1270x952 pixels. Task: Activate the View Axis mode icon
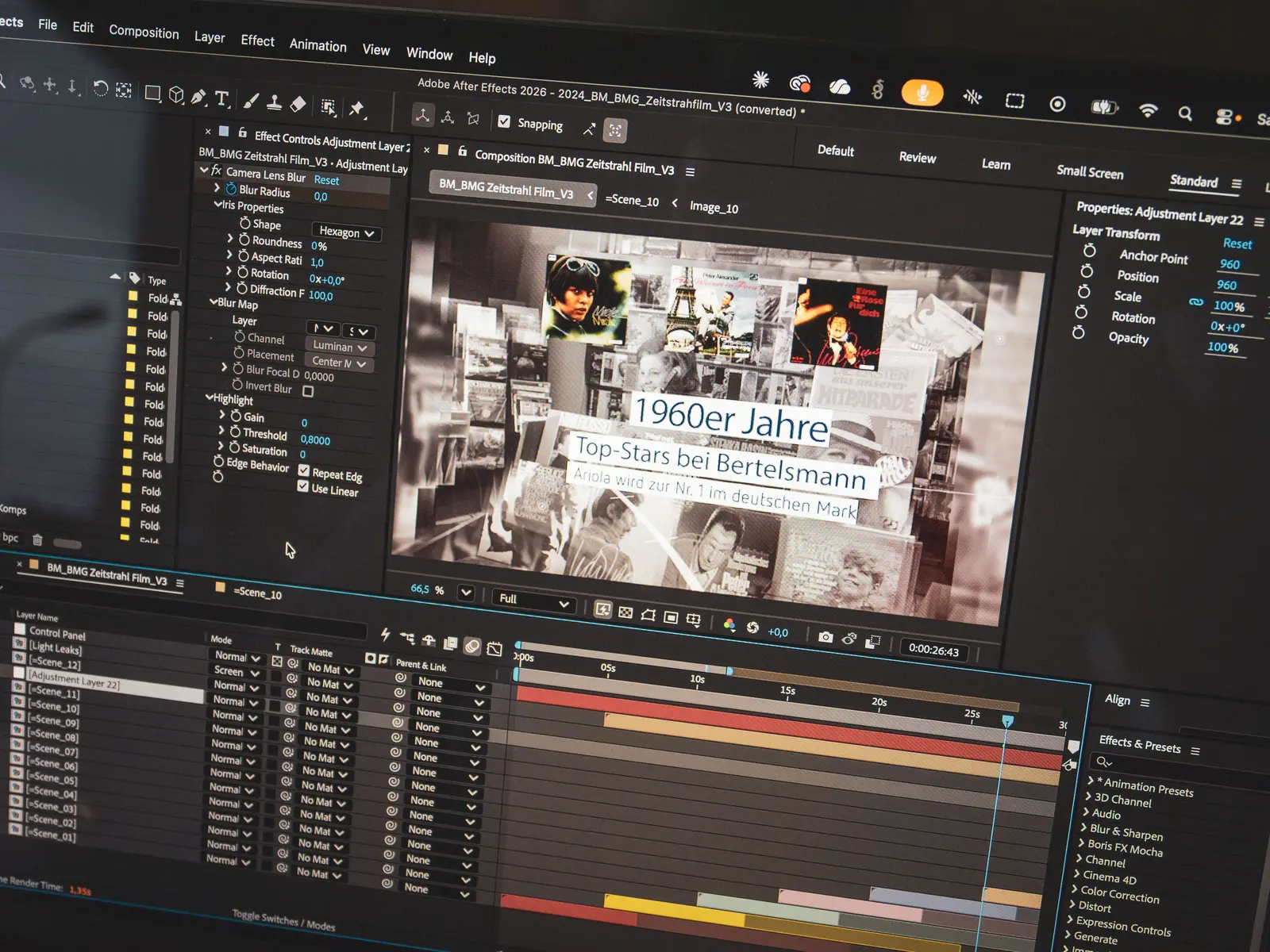click(474, 119)
